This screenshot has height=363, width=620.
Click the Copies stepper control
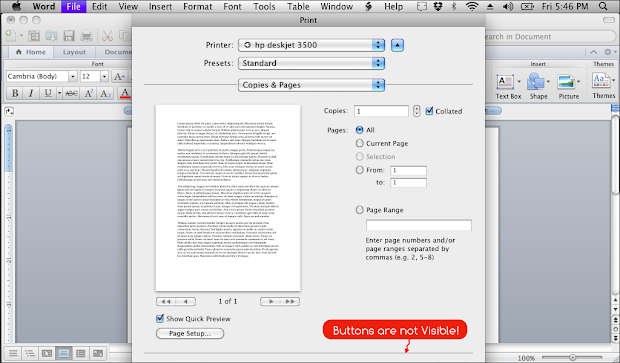(416, 111)
